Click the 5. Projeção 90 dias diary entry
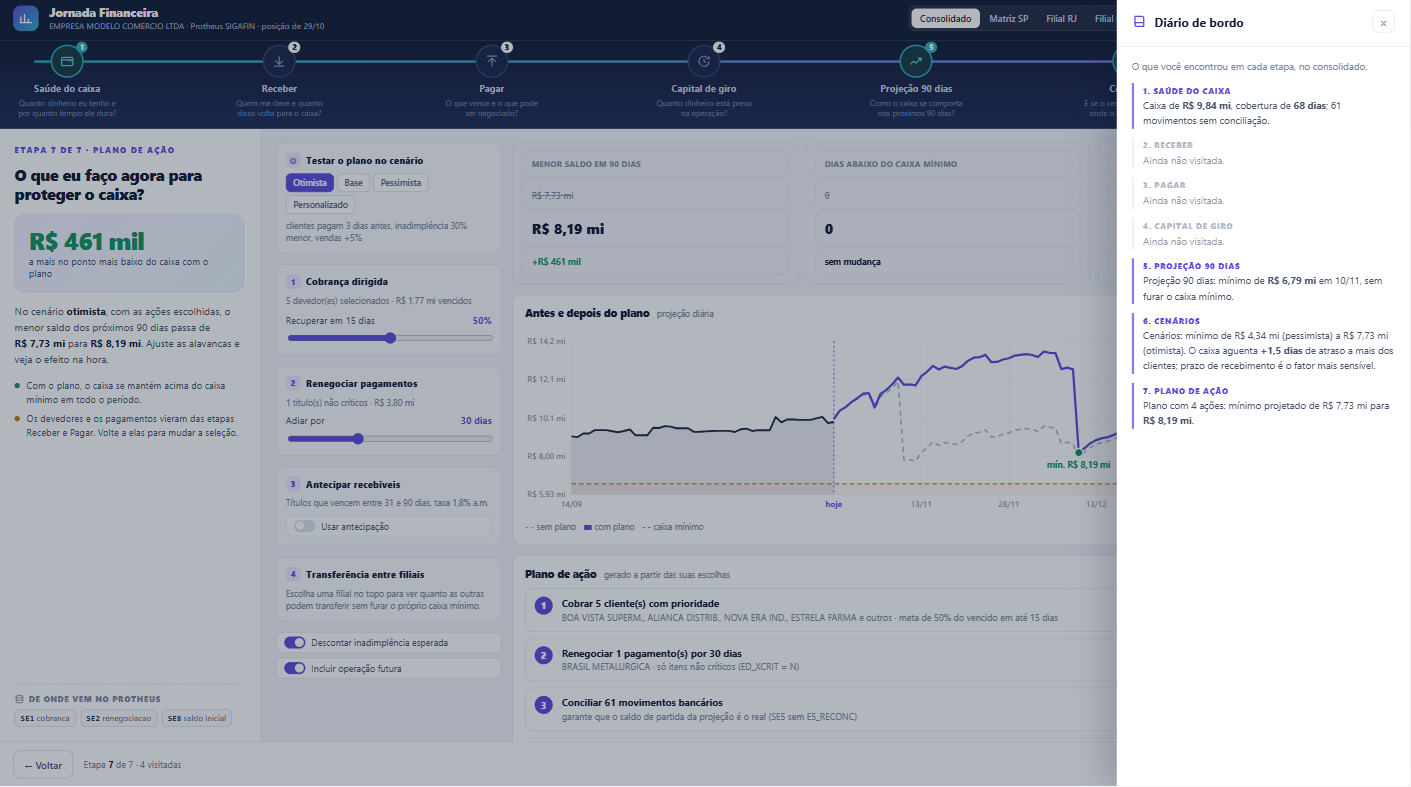This screenshot has height=787, width=1411. click(x=1263, y=281)
